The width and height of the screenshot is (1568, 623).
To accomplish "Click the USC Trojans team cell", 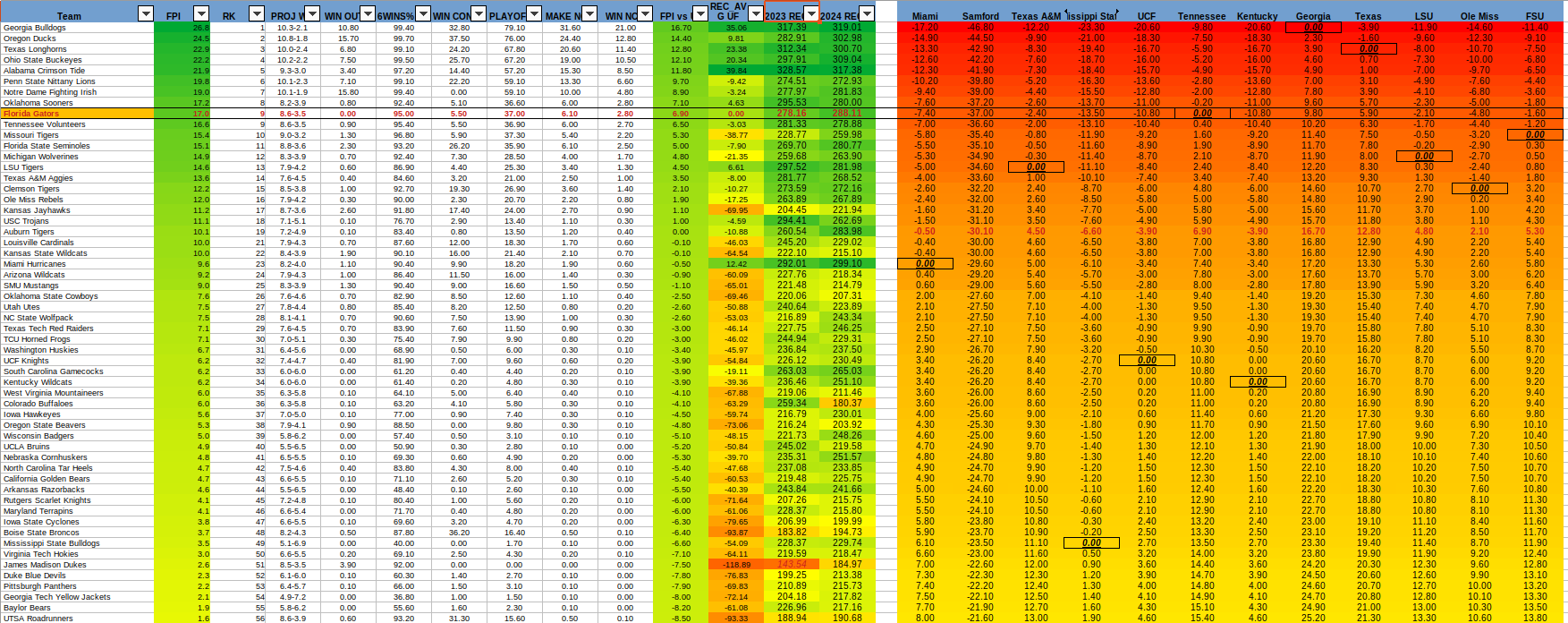I will pos(77,221).
